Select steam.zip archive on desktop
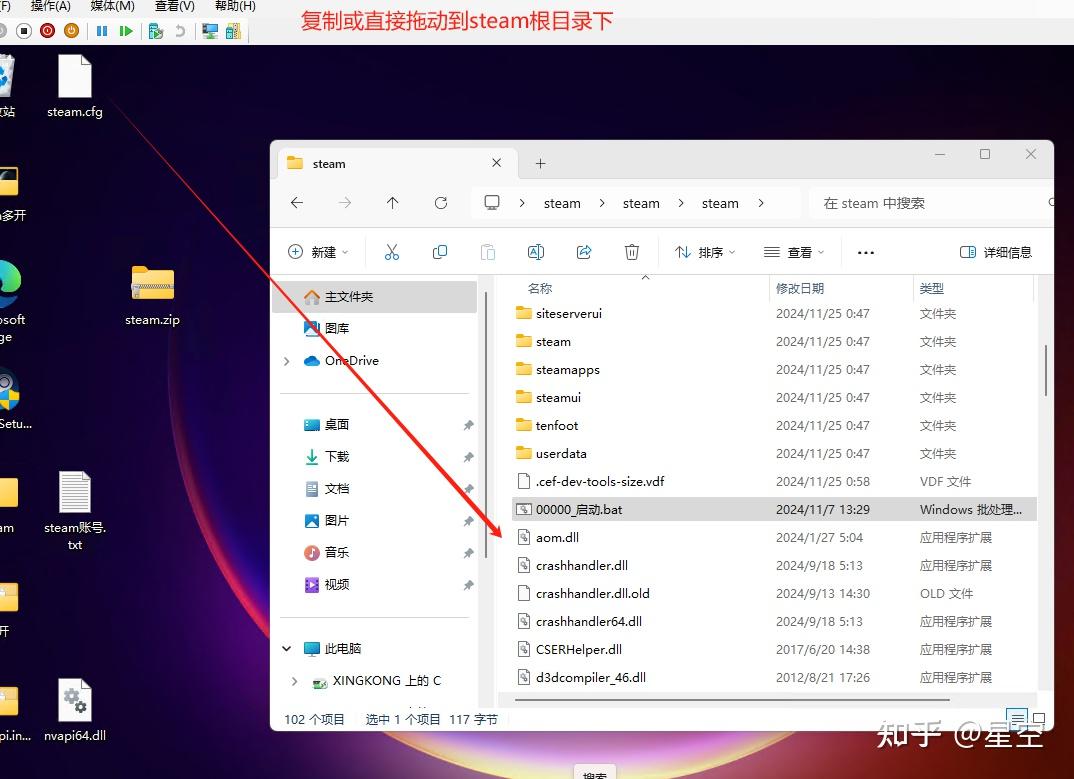 tap(152, 295)
